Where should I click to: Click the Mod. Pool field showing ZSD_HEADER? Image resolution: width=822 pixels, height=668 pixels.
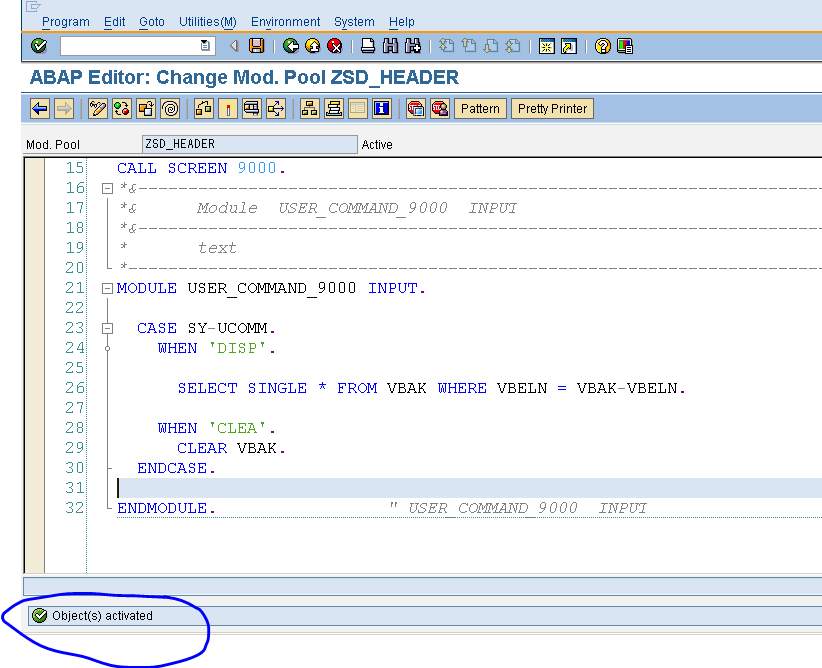pos(250,143)
